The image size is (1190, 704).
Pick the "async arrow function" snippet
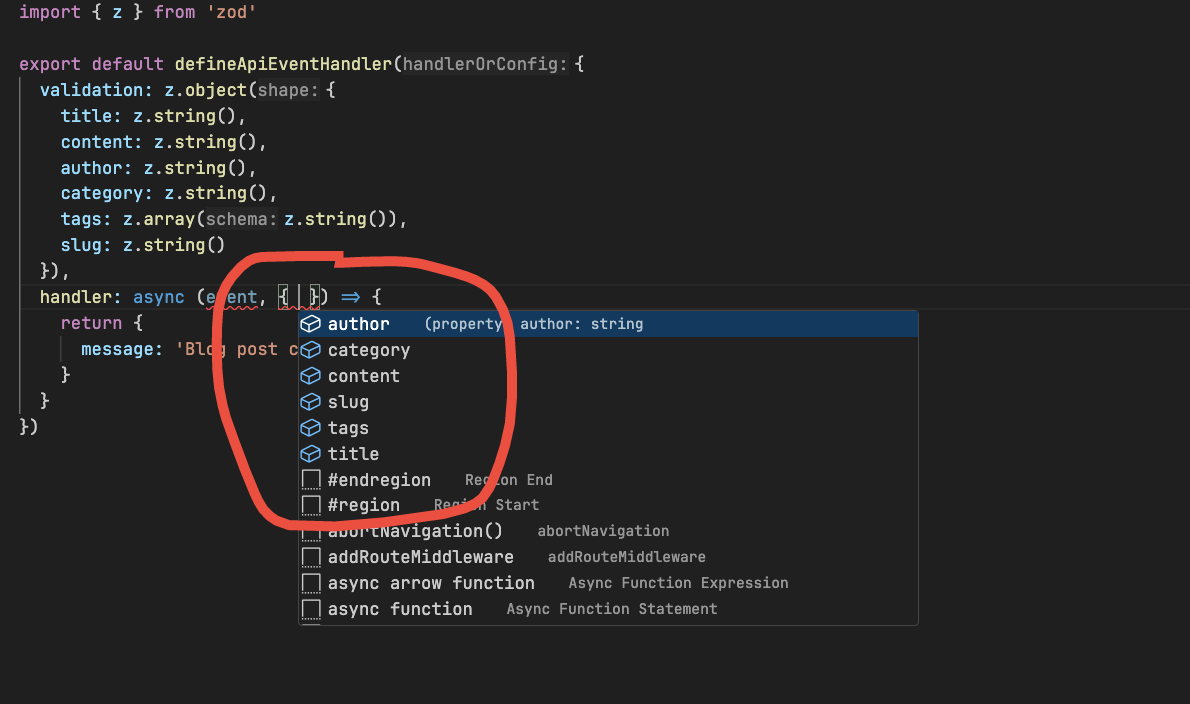[x=431, y=583]
